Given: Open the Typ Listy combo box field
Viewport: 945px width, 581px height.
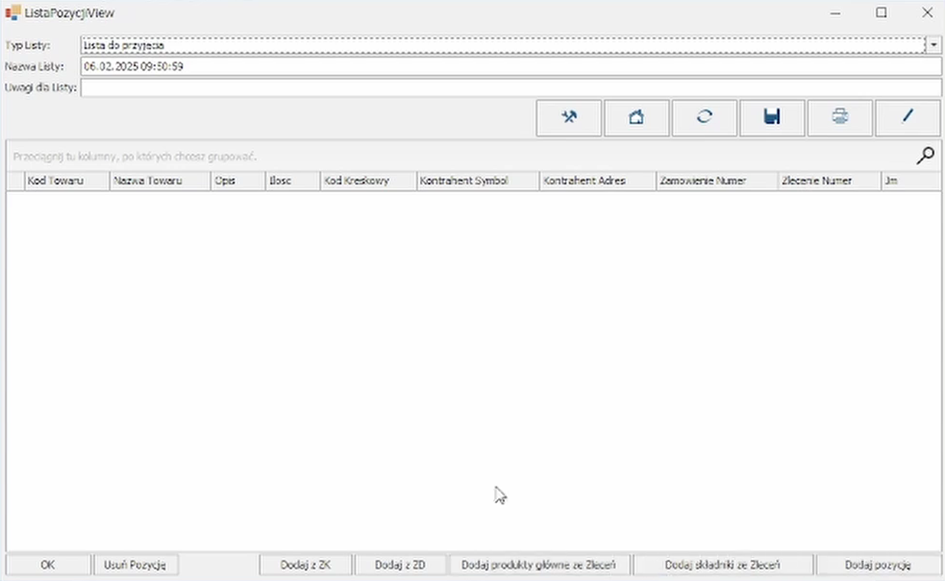Looking at the screenshot, I should pos(500,45).
